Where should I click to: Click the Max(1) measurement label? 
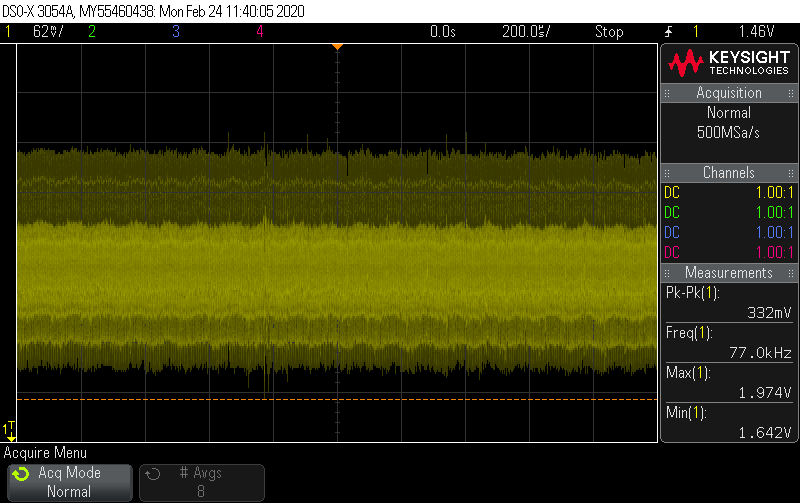(x=688, y=373)
